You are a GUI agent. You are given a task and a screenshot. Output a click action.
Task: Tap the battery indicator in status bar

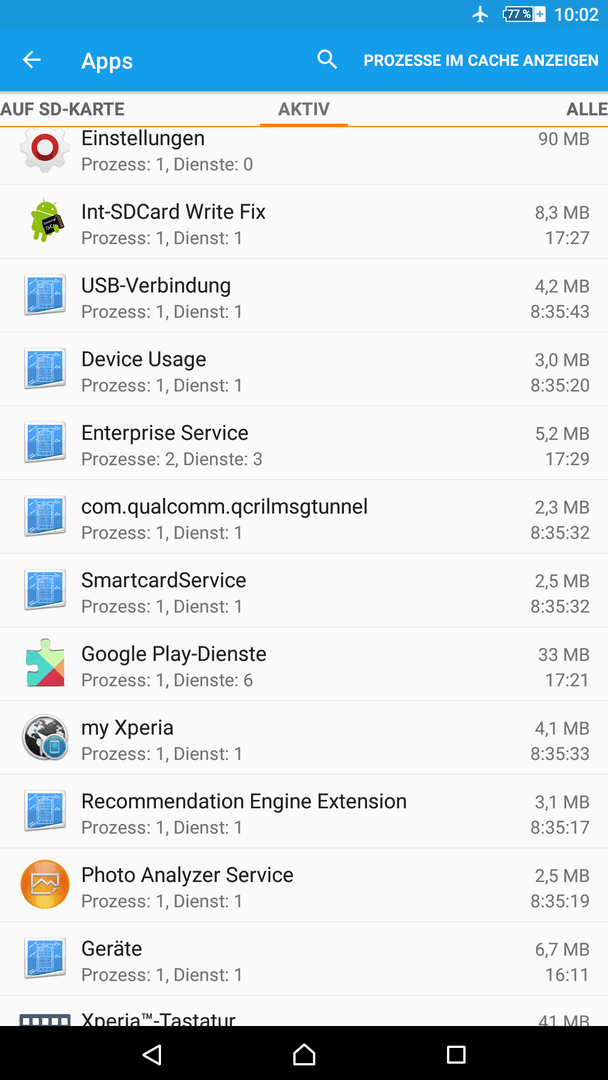pyautogui.click(x=524, y=14)
